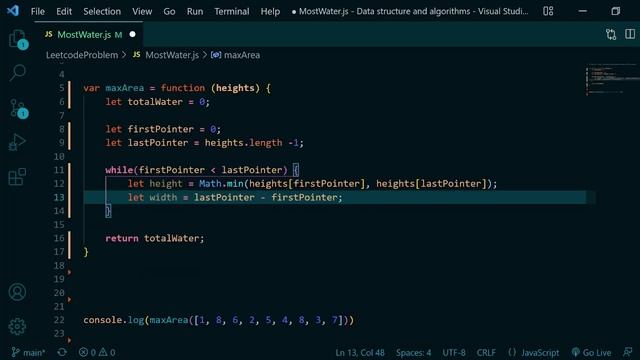This screenshot has height=360, width=640.
Task: Open the Run and Debug view
Action: click(x=17, y=142)
